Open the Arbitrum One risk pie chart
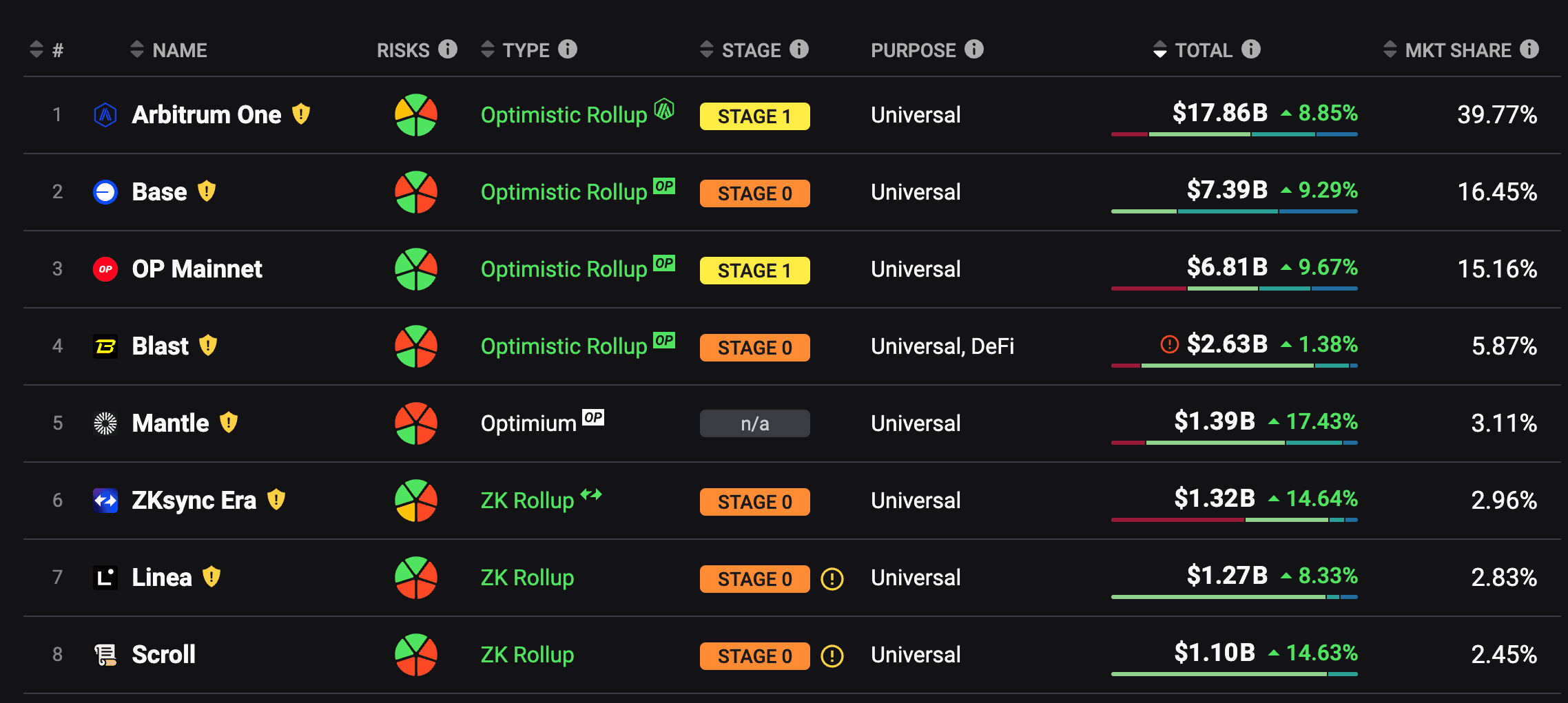Image resolution: width=1568 pixels, height=703 pixels. (x=416, y=115)
